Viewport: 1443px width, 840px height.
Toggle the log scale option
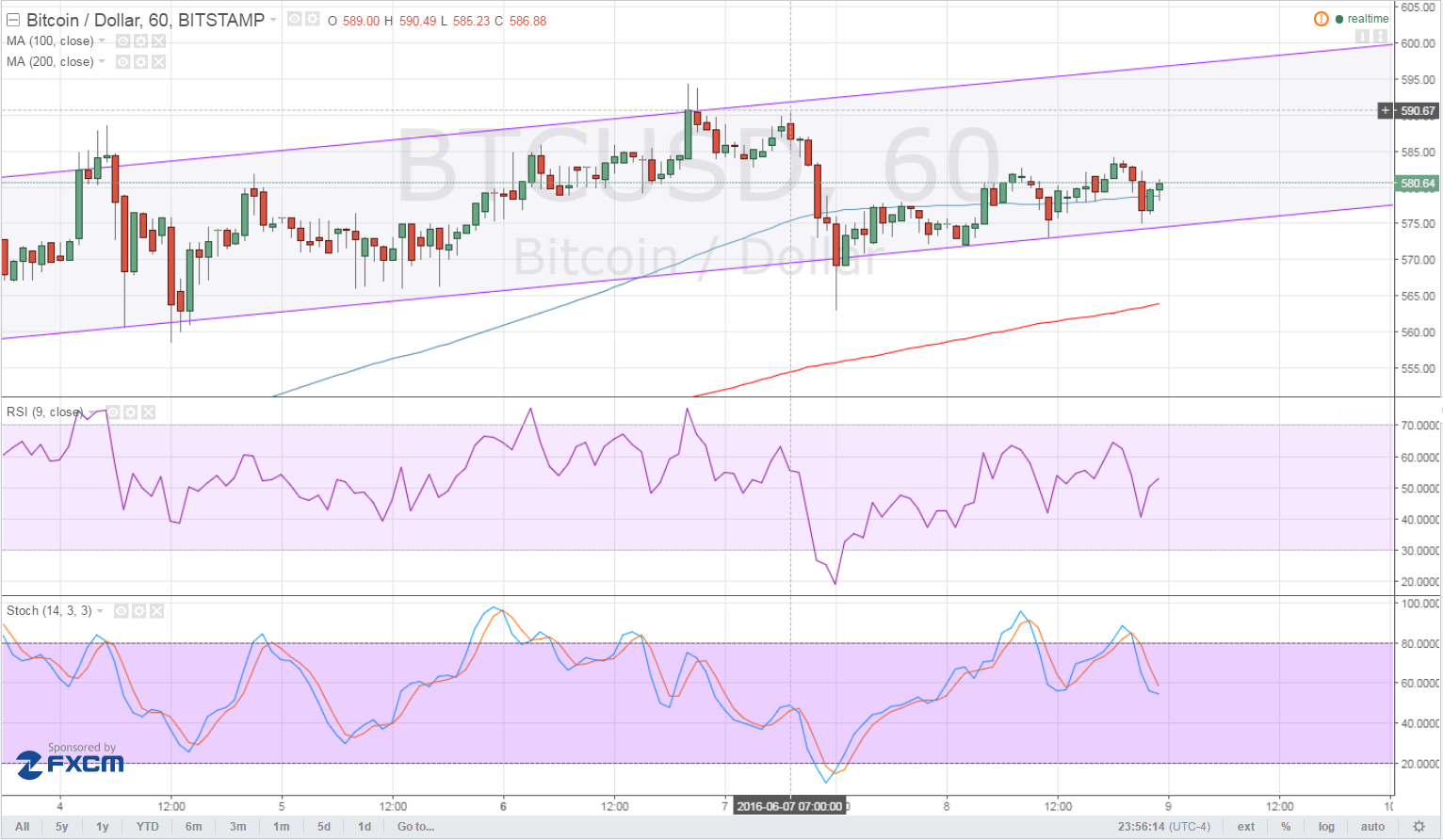pos(1327,827)
